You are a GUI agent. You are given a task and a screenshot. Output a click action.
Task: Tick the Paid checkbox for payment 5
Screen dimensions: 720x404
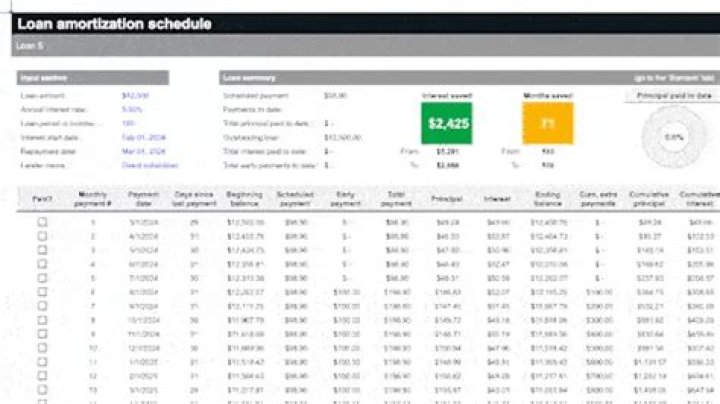[x=42, y=278]
